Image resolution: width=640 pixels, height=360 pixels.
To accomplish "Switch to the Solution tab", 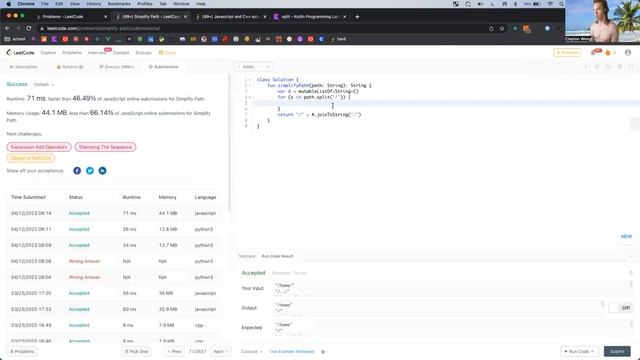I will (70, 67).
